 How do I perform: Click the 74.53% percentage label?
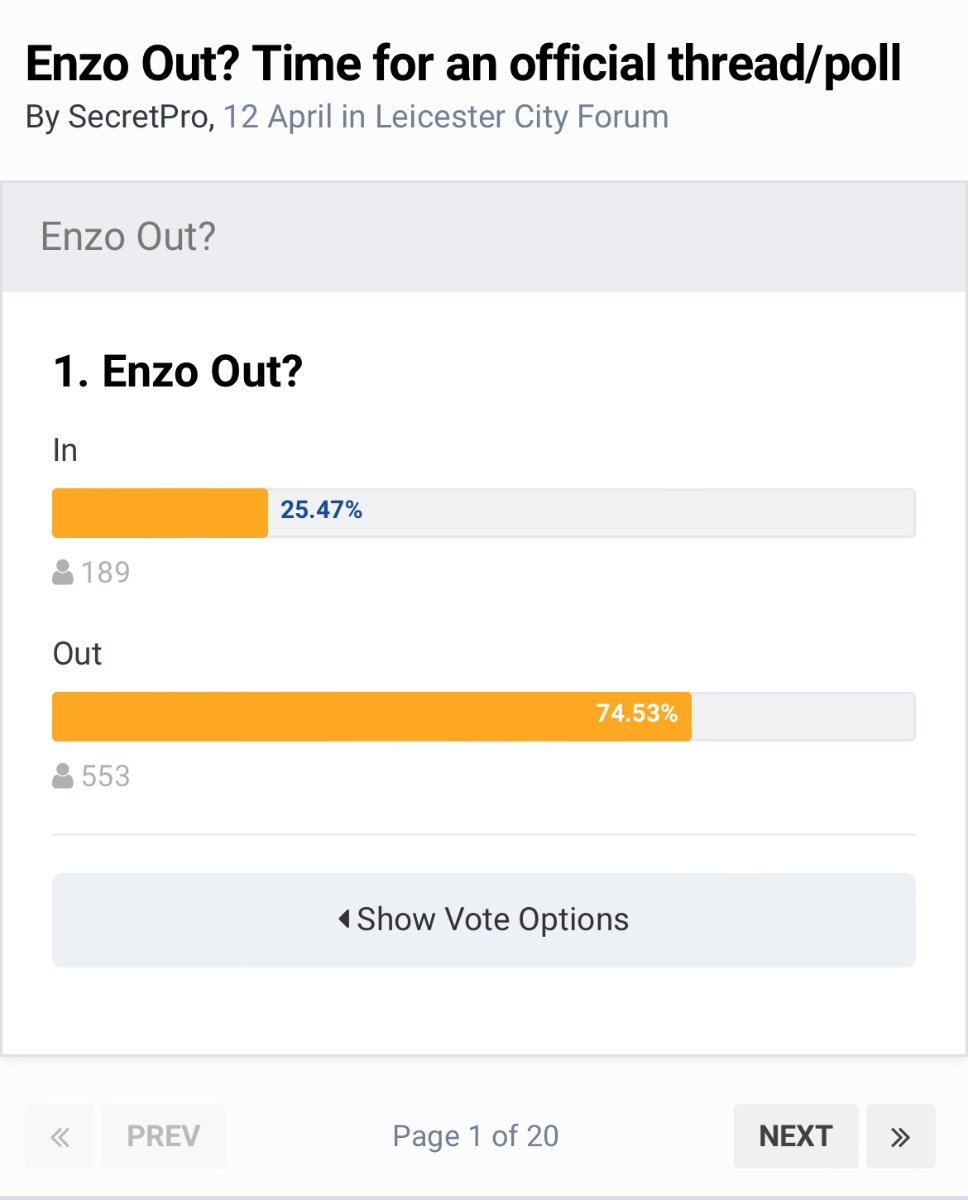(637, 714)
